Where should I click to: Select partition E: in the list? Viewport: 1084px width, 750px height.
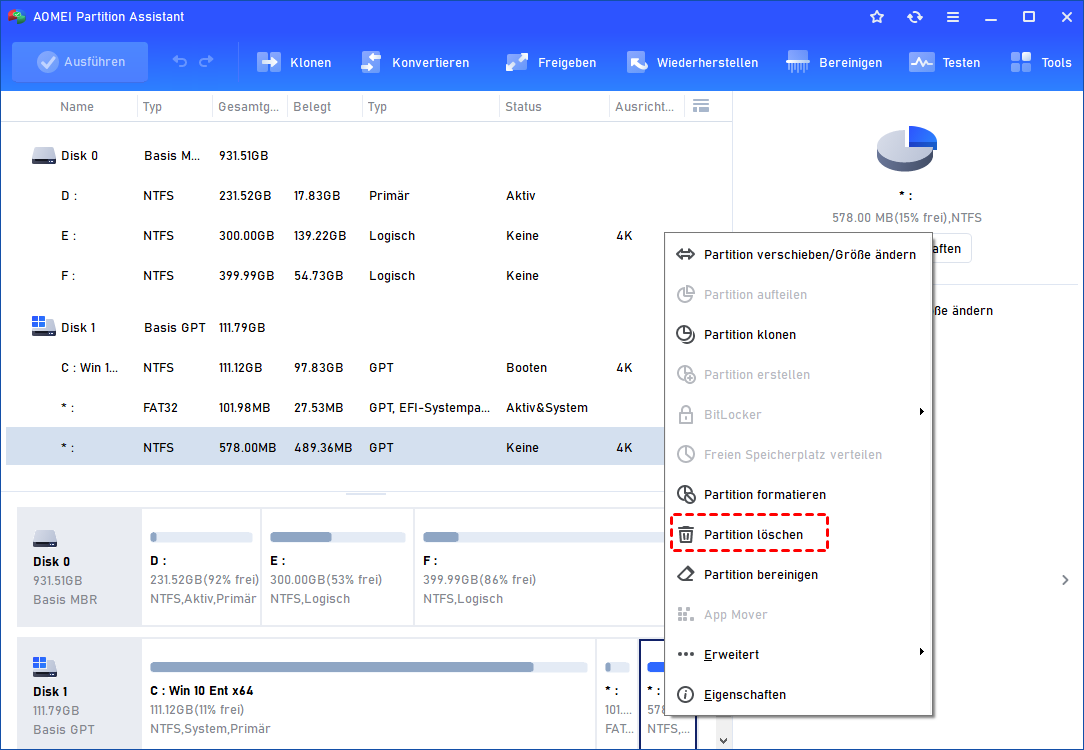click(335, 236)
